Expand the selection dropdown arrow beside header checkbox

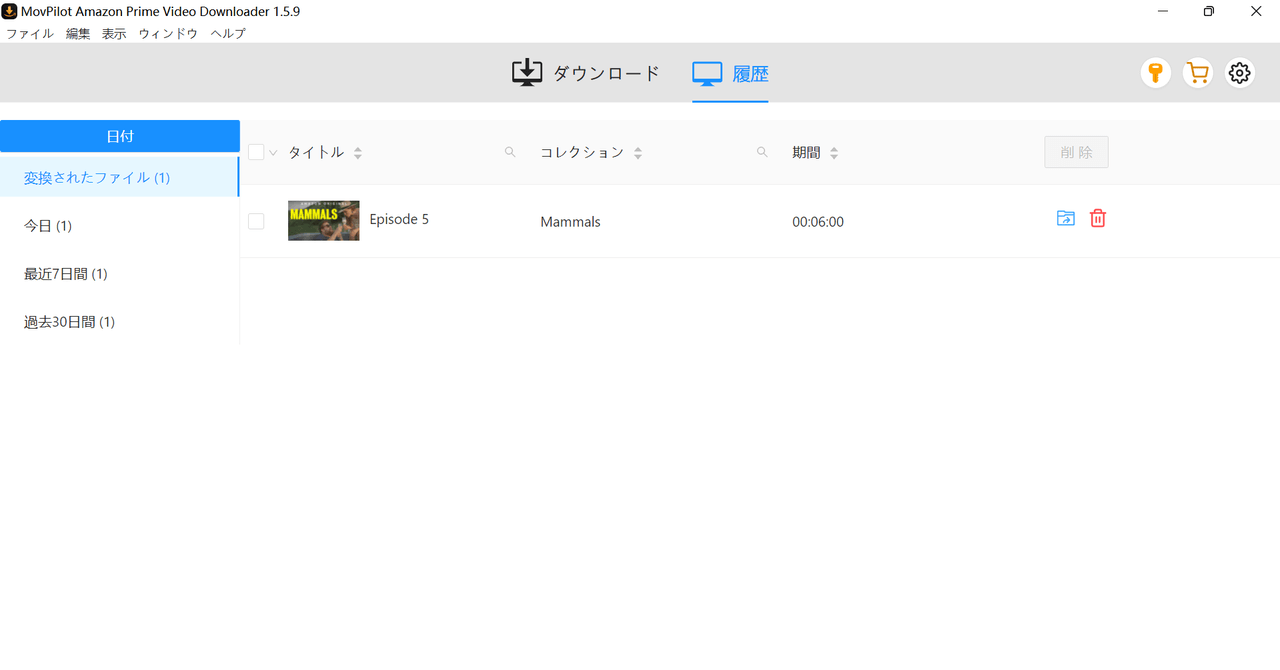[273, 153]
